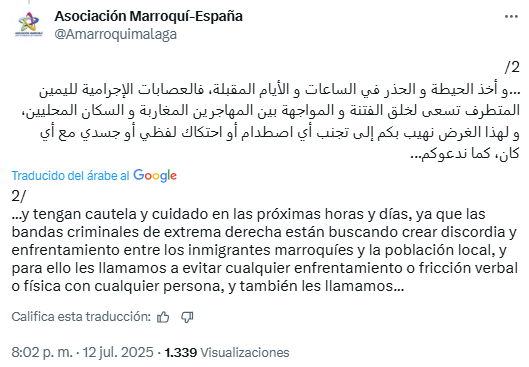The height and width of the screenshot is (367, 529).
Task: View the 1.339 Visualizaciones count
Action: coord(227,352)
